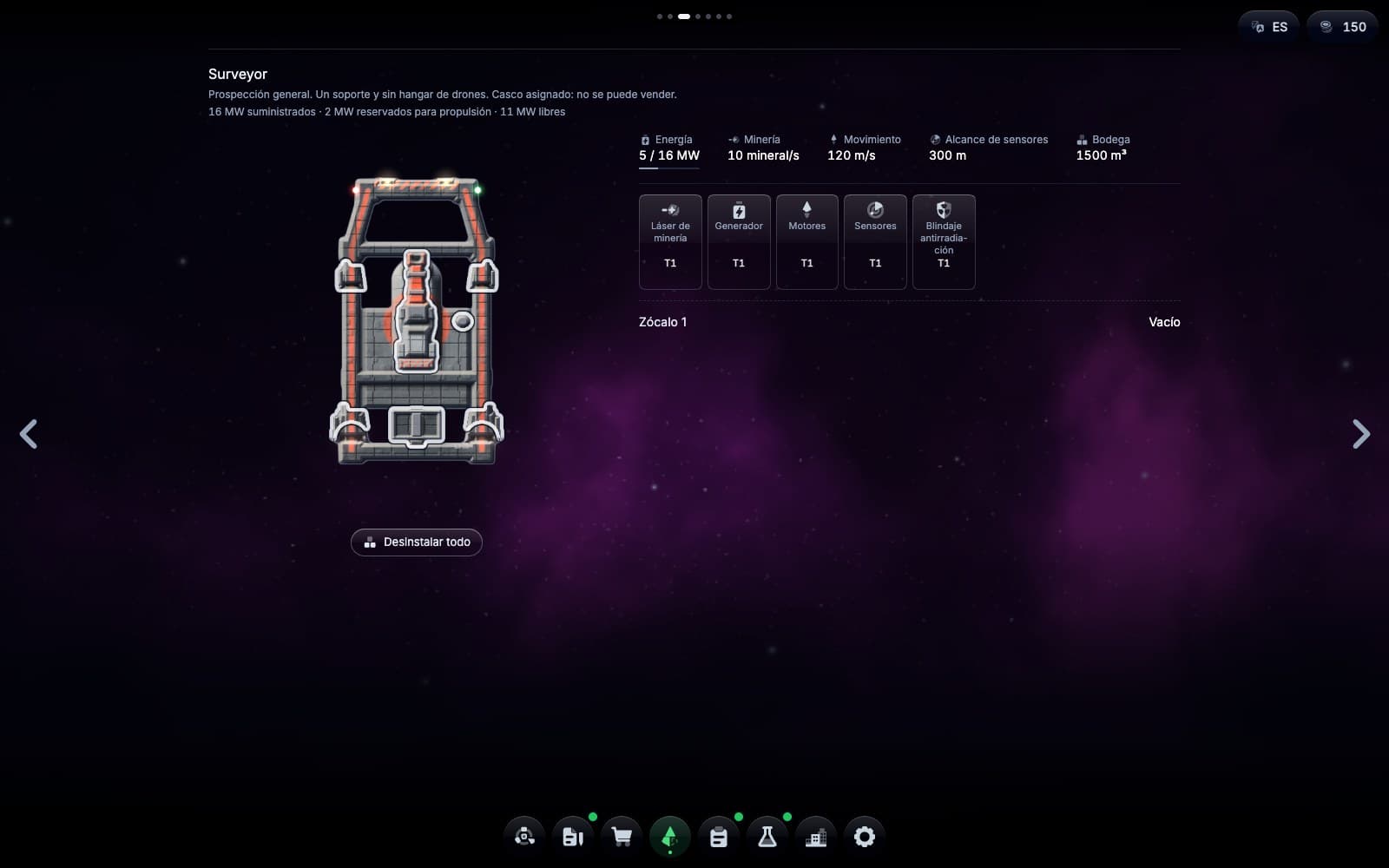1389x868 pixels.
Task: Open the clipboard icon in bottom dock
Action: click(719, 837)
